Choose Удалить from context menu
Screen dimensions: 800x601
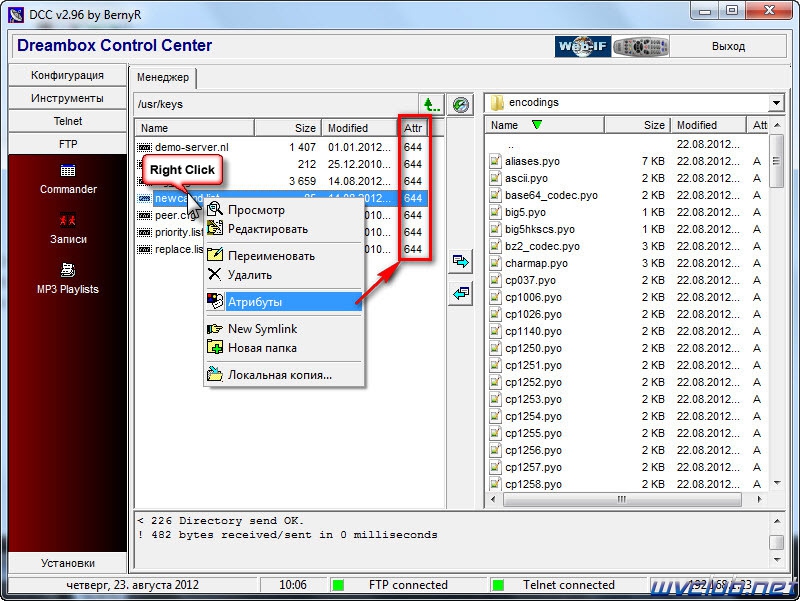point(284,275)
